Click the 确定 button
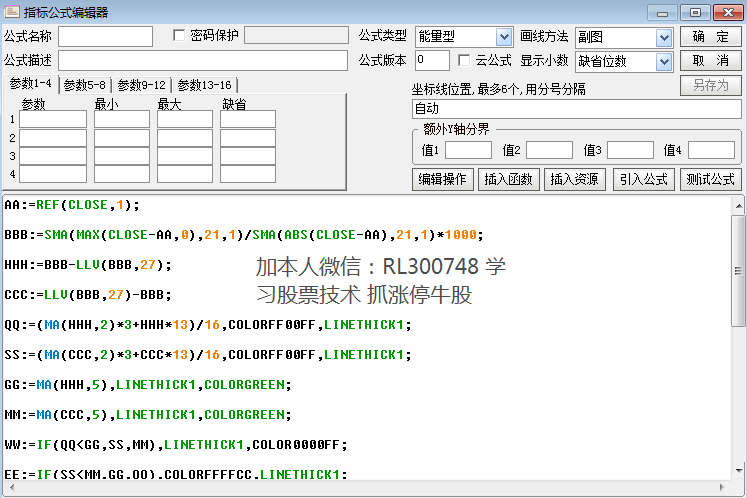The width and height of the screenshot is (747, 498). (x=710, y=36)
